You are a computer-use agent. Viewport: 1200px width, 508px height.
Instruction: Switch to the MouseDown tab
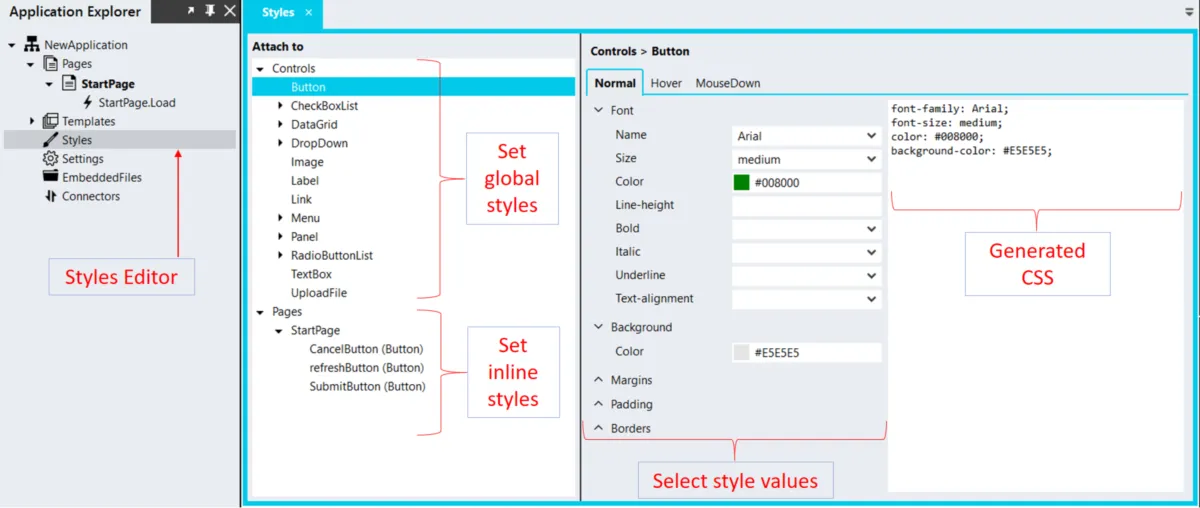[727, 83]
